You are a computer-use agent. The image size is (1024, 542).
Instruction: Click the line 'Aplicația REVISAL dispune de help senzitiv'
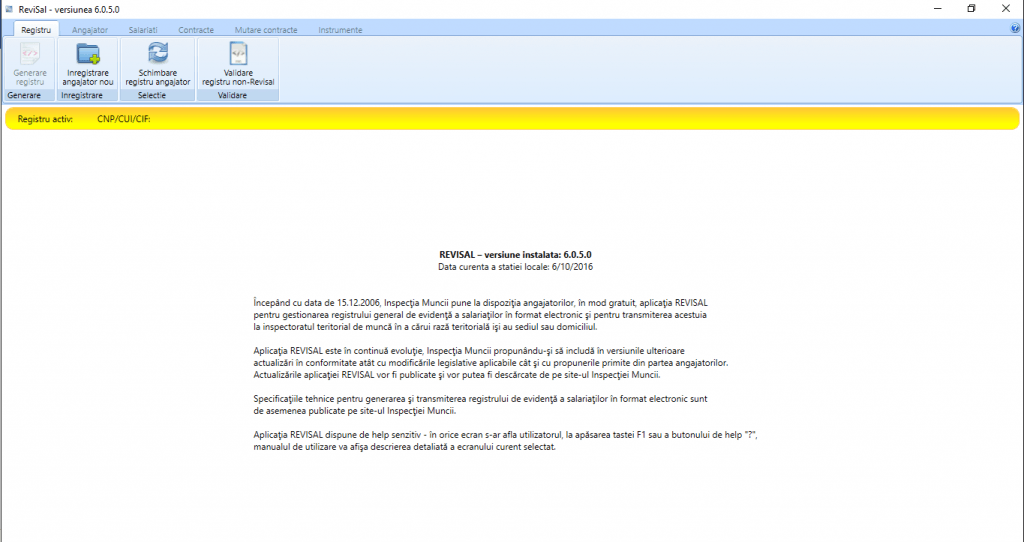505,435
